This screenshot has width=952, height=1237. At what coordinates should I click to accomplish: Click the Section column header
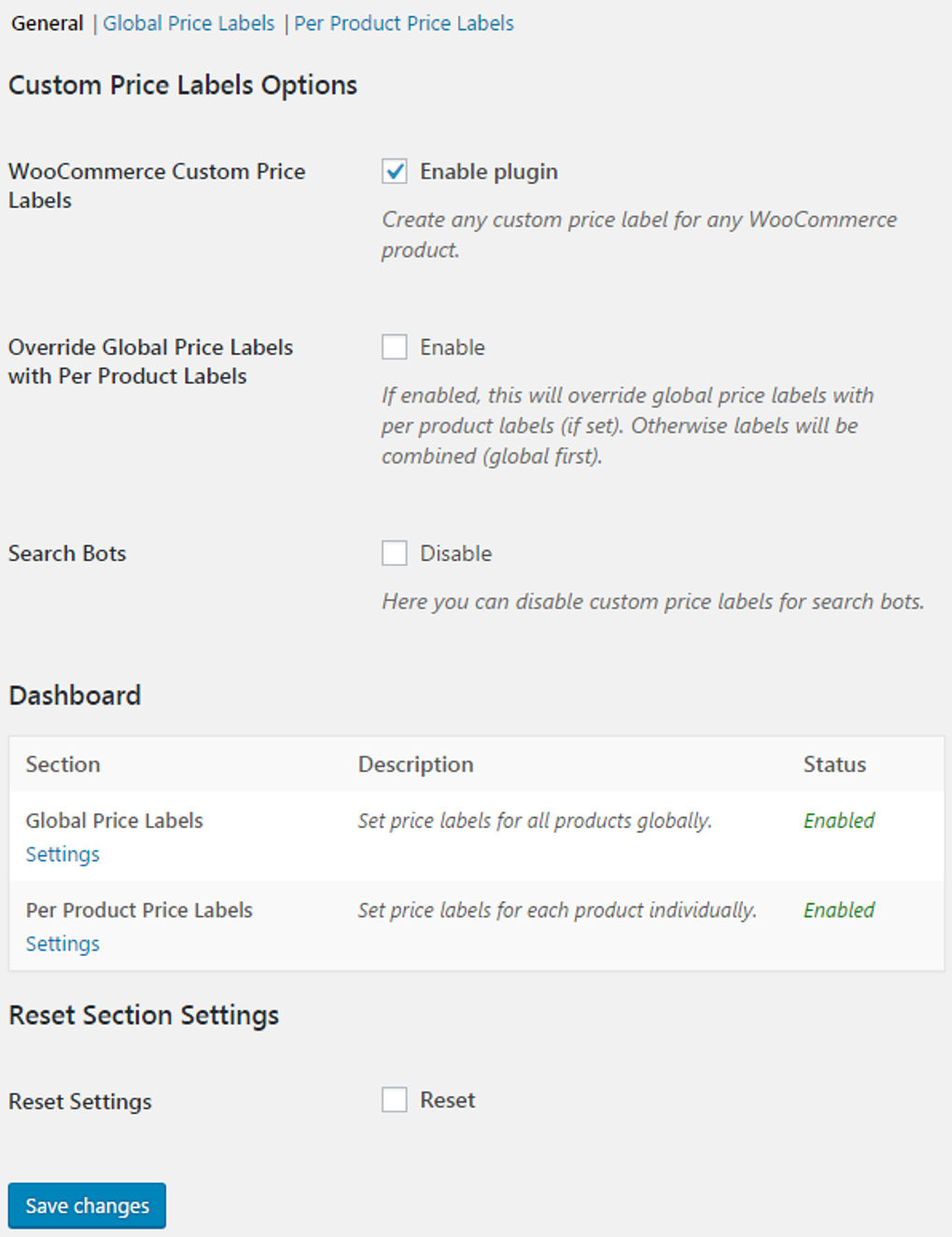click(63, 764)
